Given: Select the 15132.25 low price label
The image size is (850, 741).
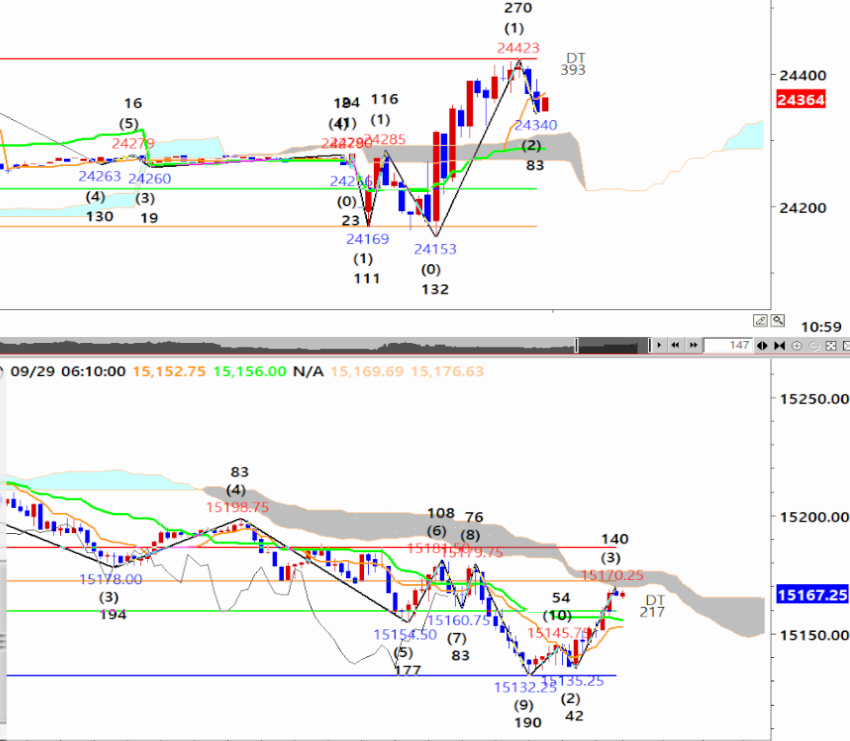Looking at the screenshot, I should 524,687.
